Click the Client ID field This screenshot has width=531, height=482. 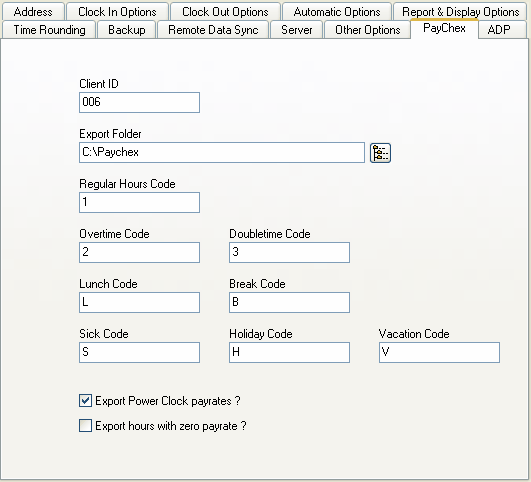coord(140,102)
